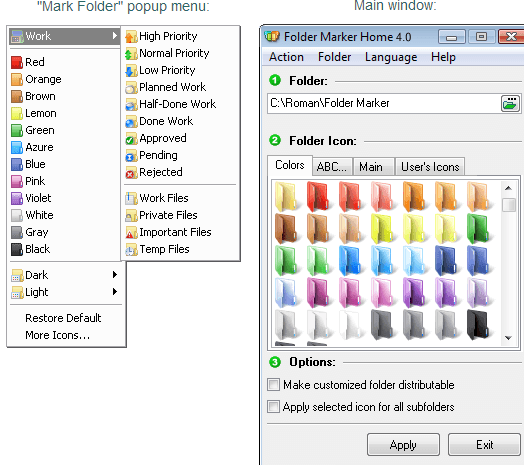Viewport: 524px width, 465px height.
Task: Choose the Pending folder icon
Action: pos(131,156)
